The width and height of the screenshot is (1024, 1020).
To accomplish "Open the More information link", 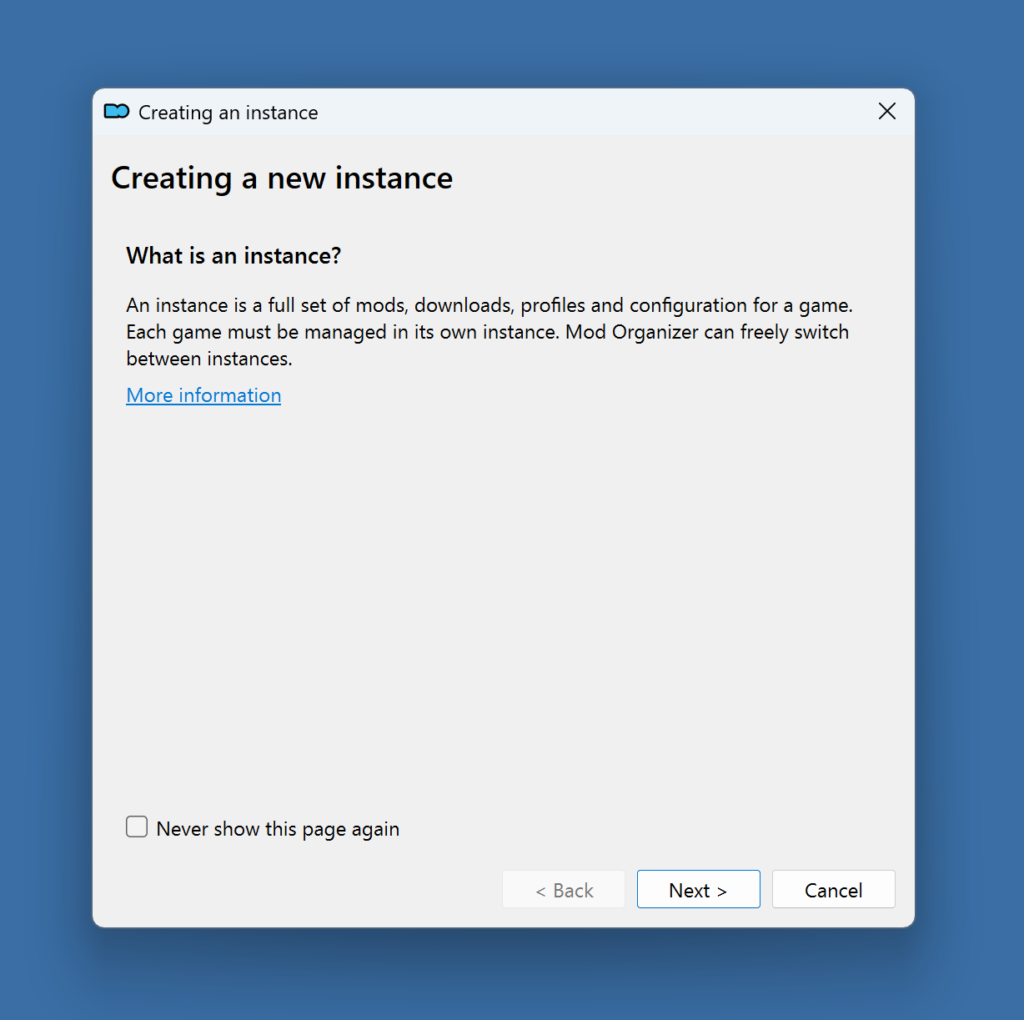I will 203,395.
